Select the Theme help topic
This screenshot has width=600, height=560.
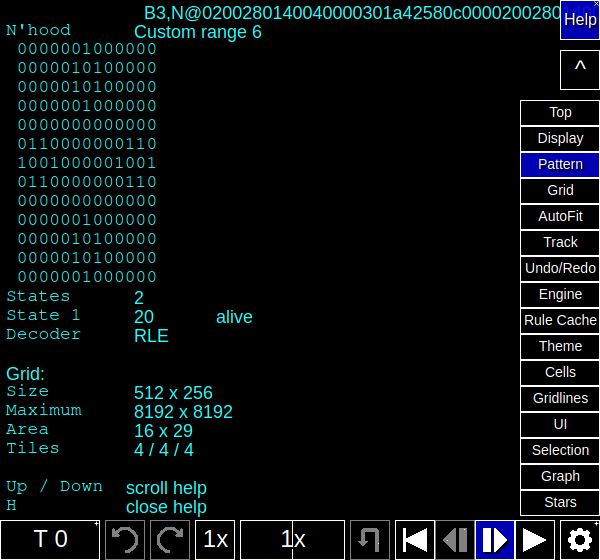point(560,346)
